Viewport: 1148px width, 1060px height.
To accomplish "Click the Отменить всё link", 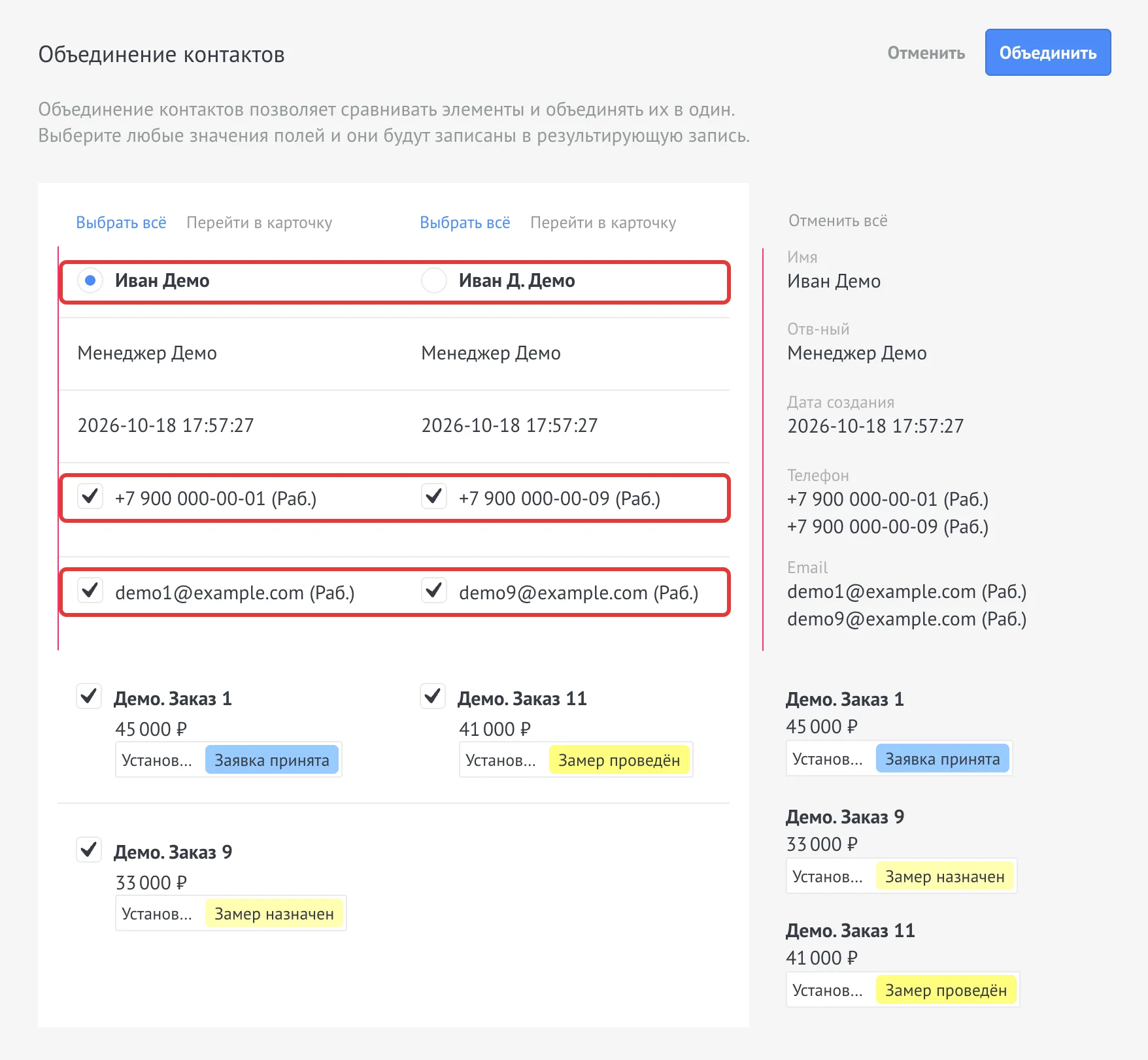I will pyautogui.click(x=837, y=221).
